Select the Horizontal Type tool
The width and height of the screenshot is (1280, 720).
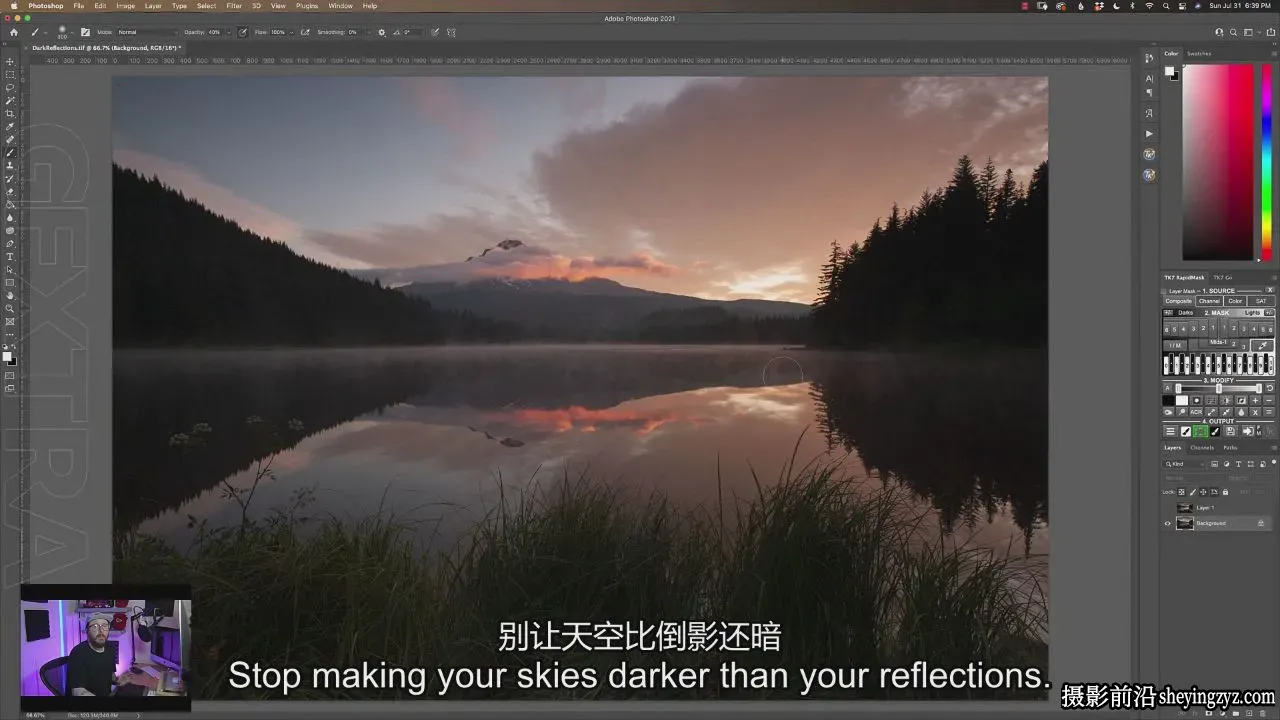(10, 257)
